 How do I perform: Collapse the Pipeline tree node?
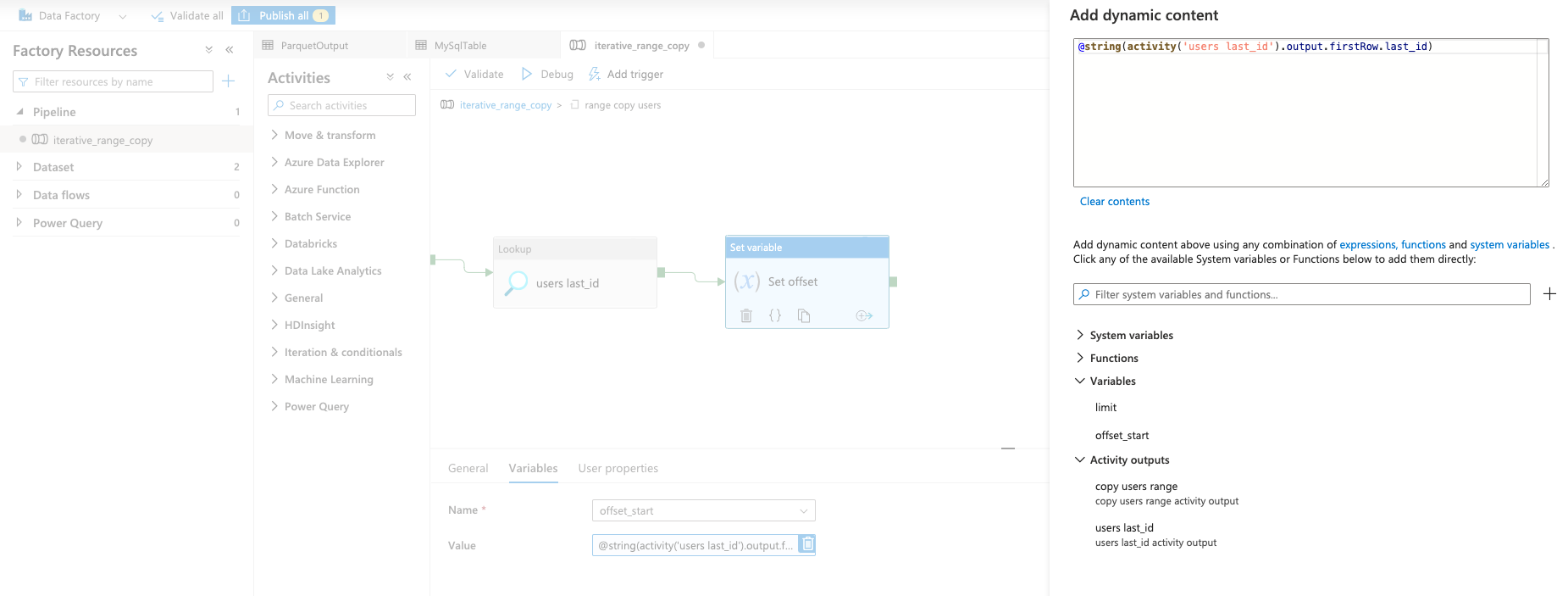(19, 111)
